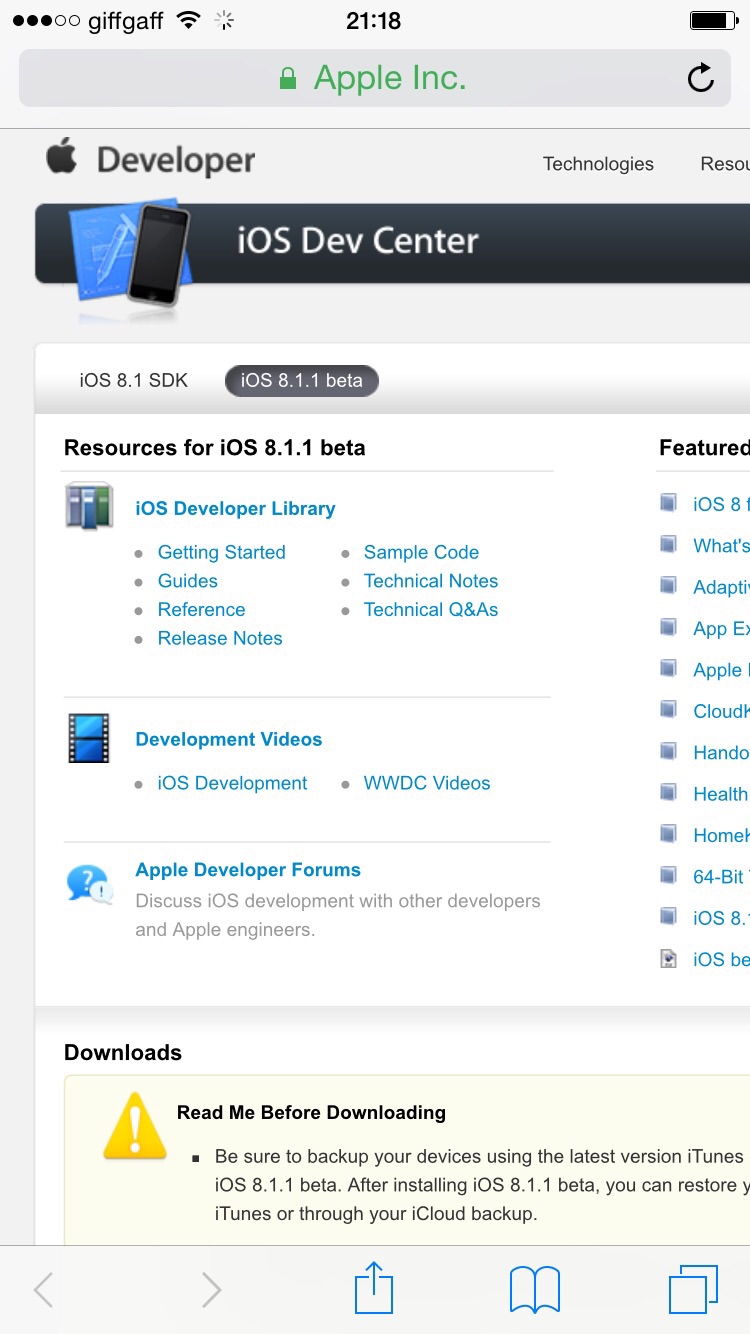Open the Technical Q&As link
The image size is (750, 1334).
(431, 609)
